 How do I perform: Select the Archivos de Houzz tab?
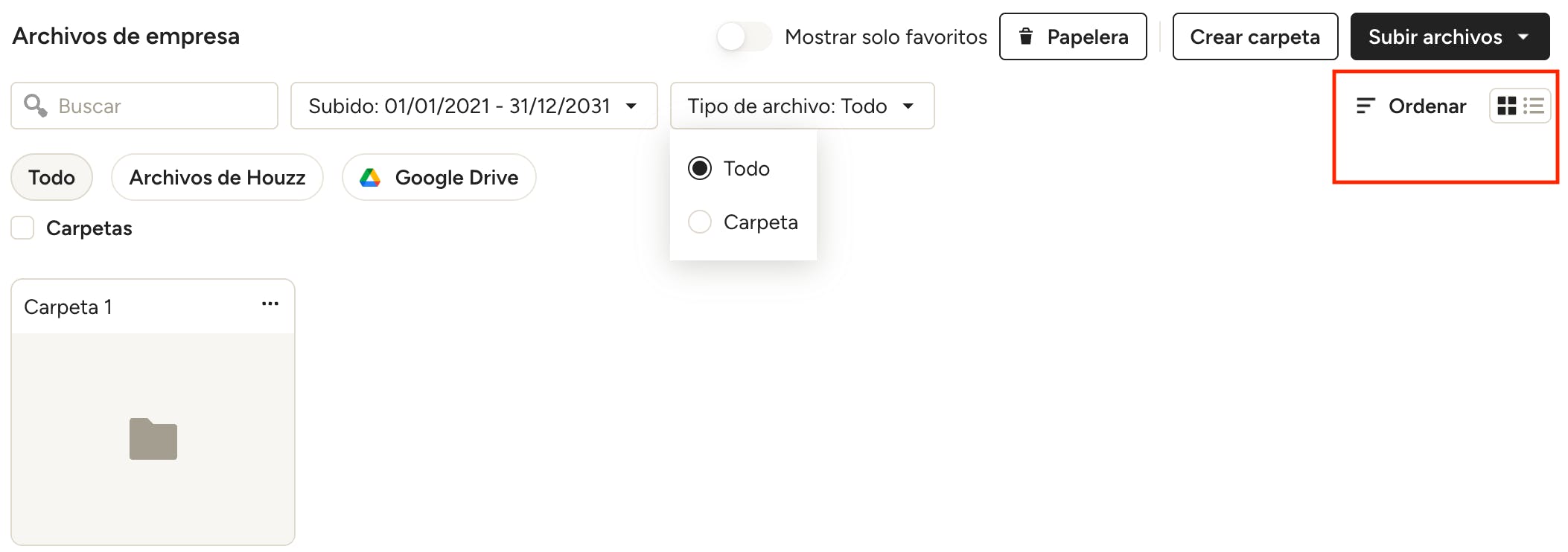coord(217,177)
